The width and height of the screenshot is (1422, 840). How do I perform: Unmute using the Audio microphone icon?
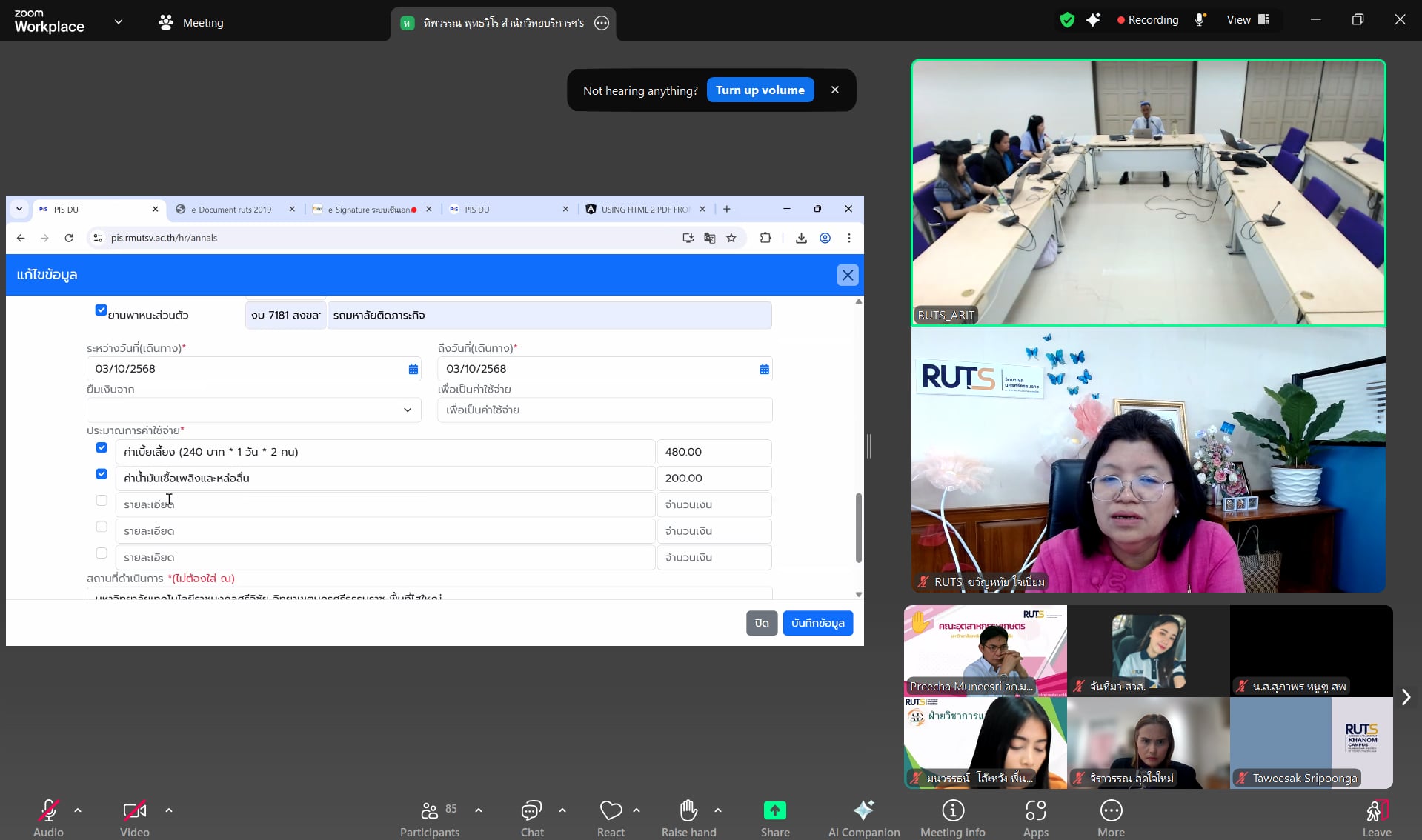[48, 811]
